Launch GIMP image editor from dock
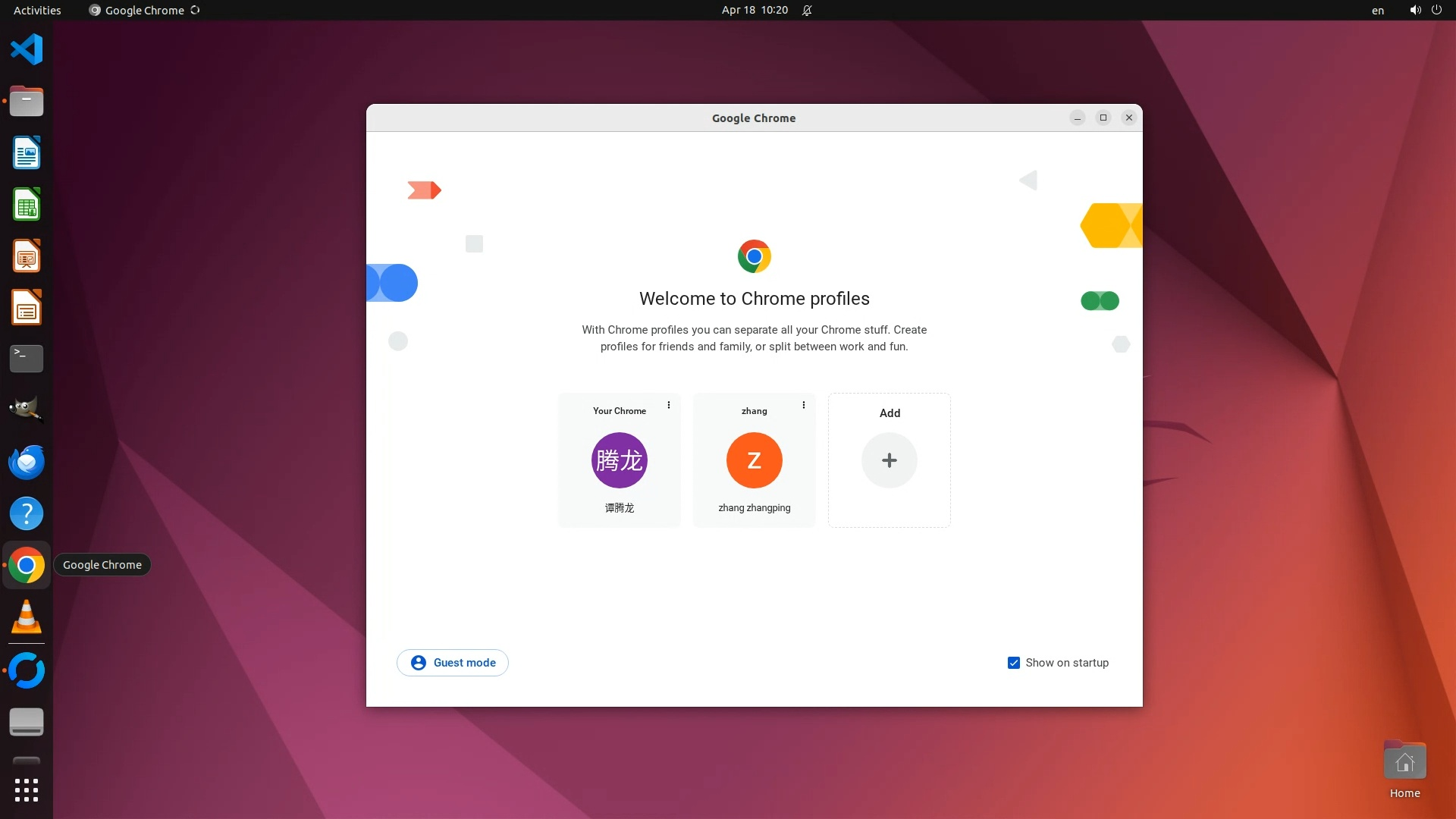Viewport: 1456px width, 819px height. pos(27,409)
